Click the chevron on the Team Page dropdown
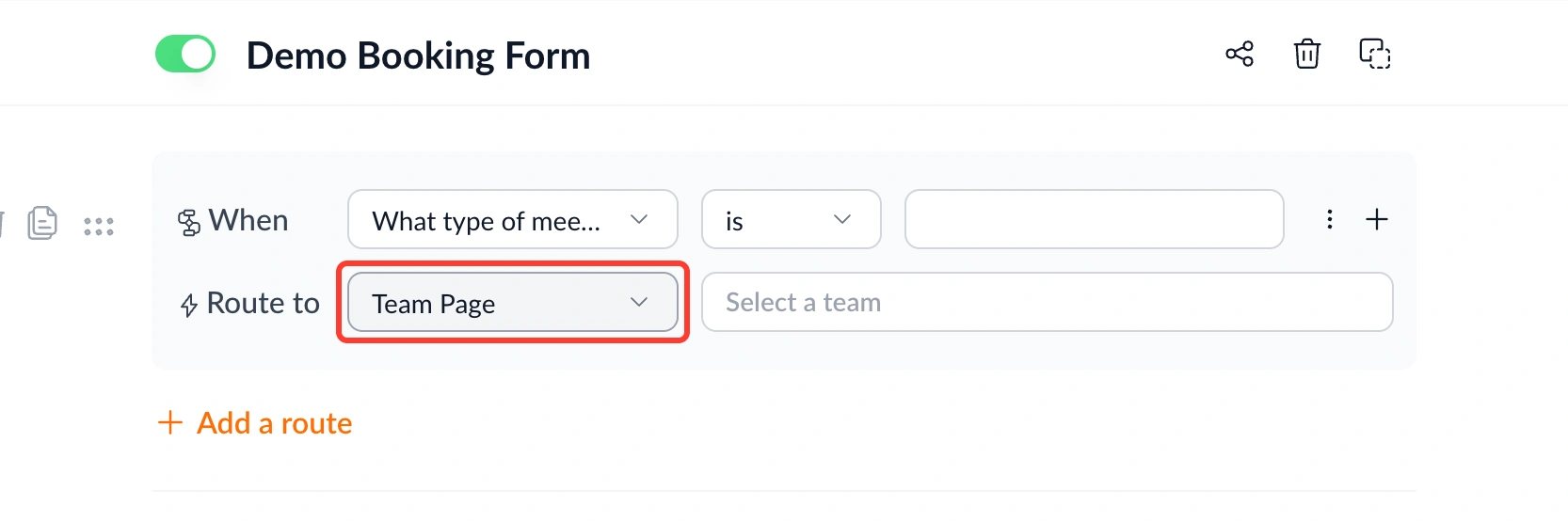This screenshot has width=1568, height=521. coord(639,302)
